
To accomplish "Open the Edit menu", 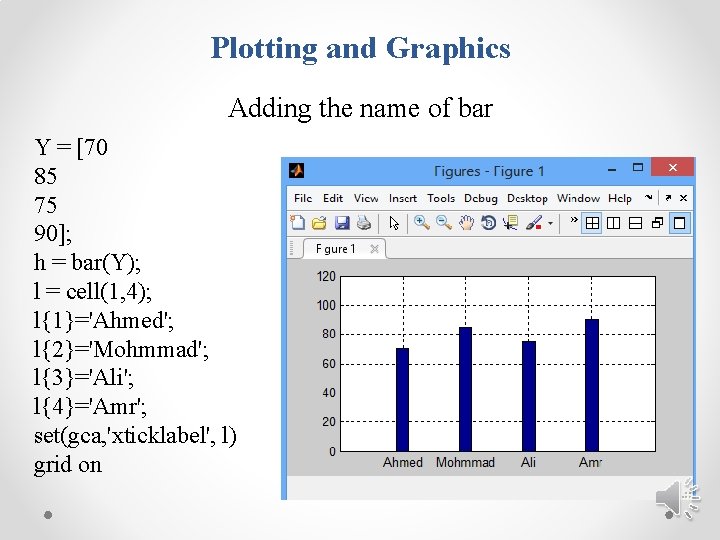I will (332, 198).
